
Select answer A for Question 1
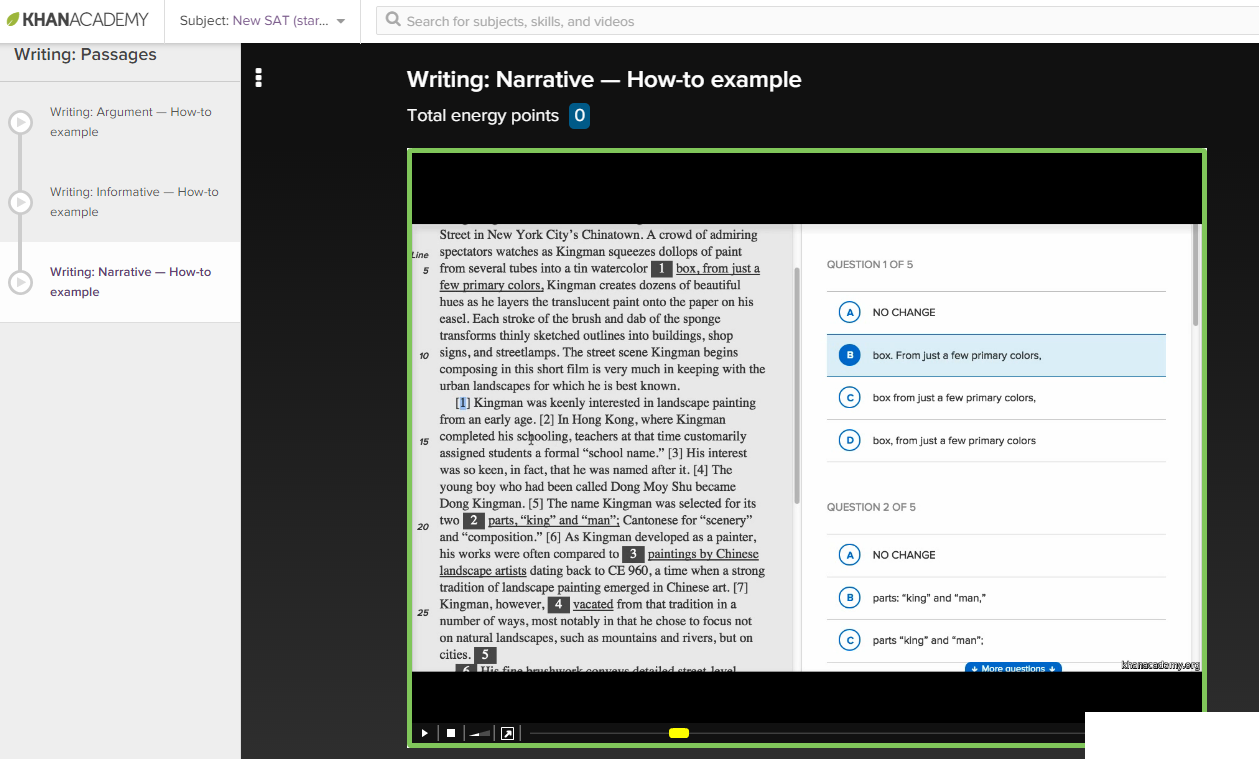click(x=996, y=313)
